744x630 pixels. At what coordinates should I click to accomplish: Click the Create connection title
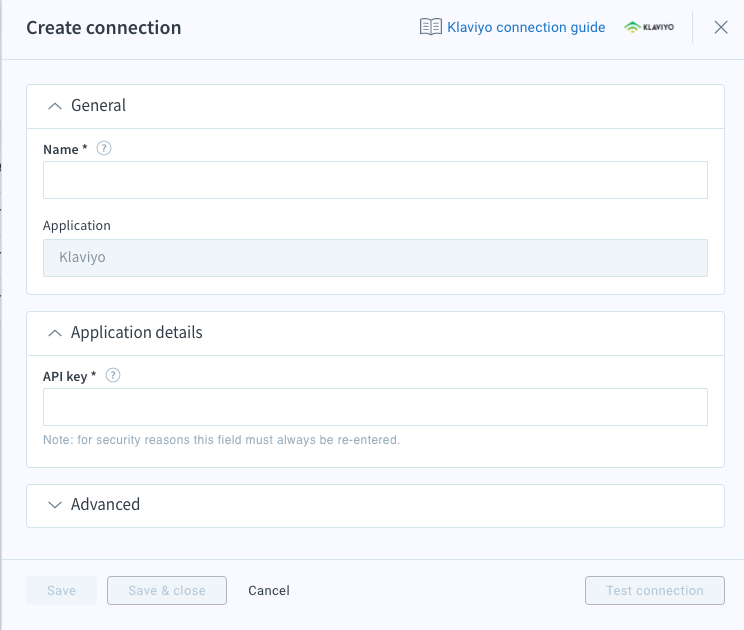coord(103,28)
